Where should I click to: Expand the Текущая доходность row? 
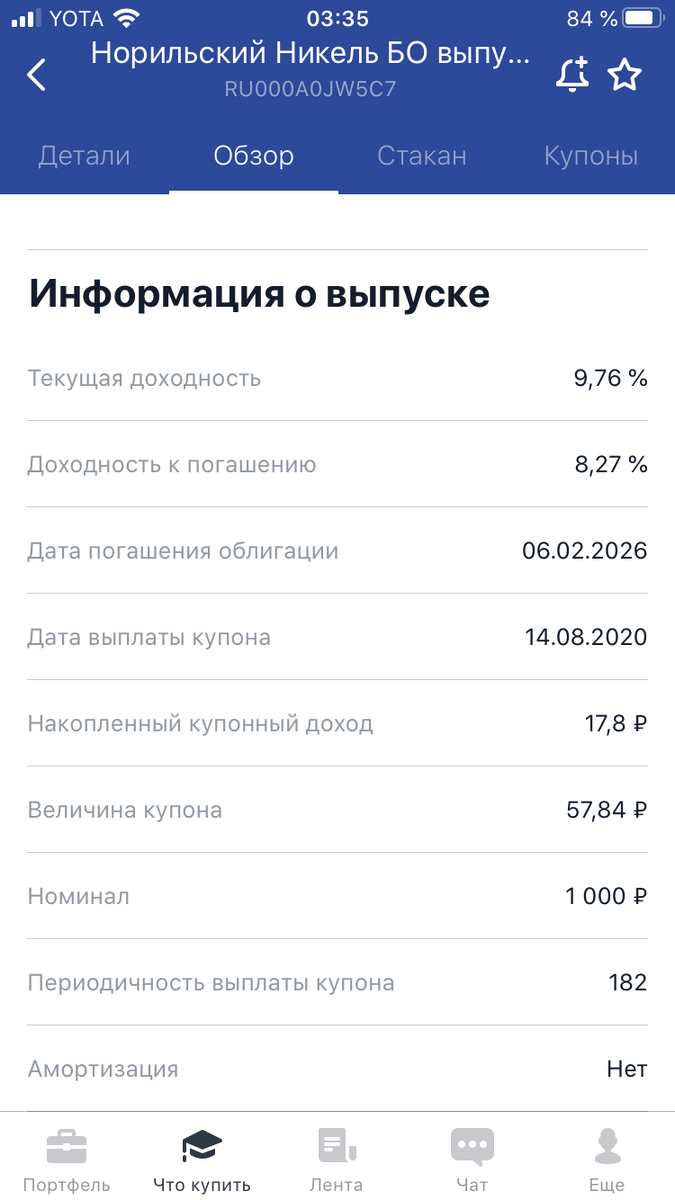(337, 378)
